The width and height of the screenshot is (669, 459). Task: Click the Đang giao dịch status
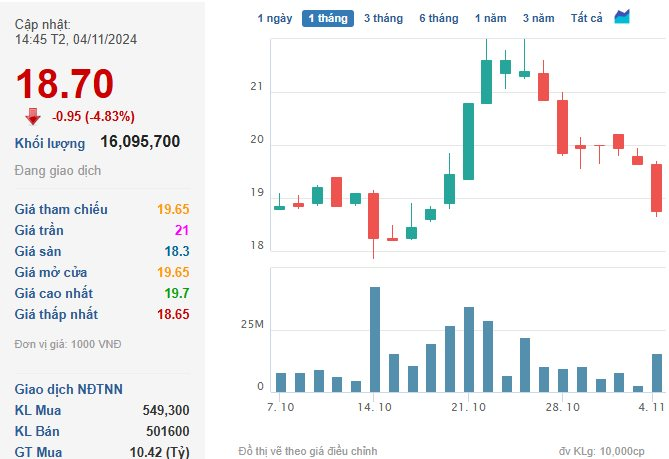58,171
